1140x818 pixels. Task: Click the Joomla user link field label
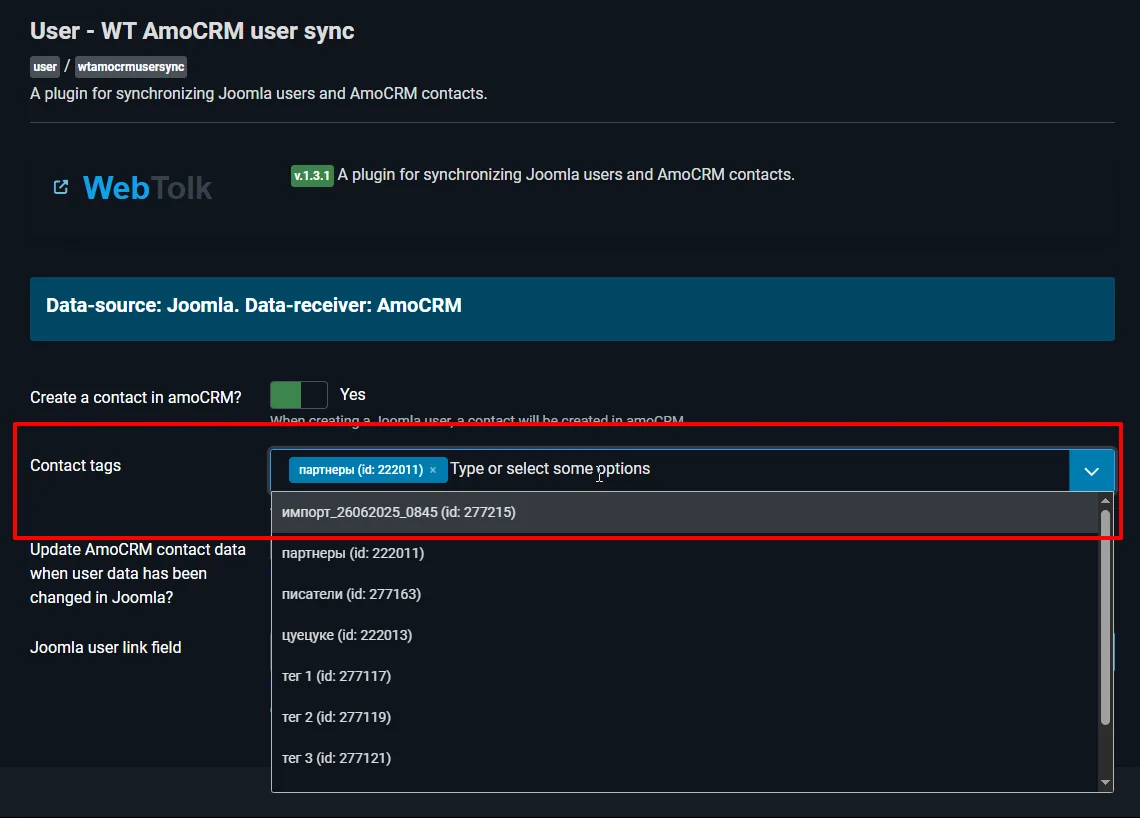[x=105, y=647]
